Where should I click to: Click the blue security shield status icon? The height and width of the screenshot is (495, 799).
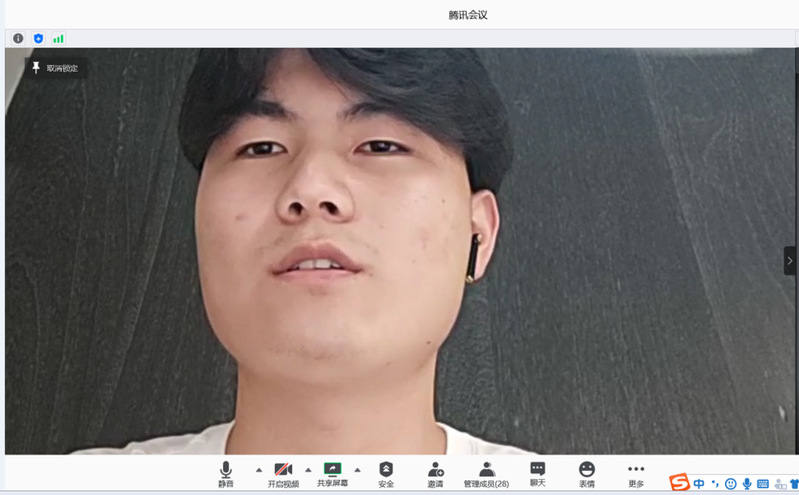[38, 38]
